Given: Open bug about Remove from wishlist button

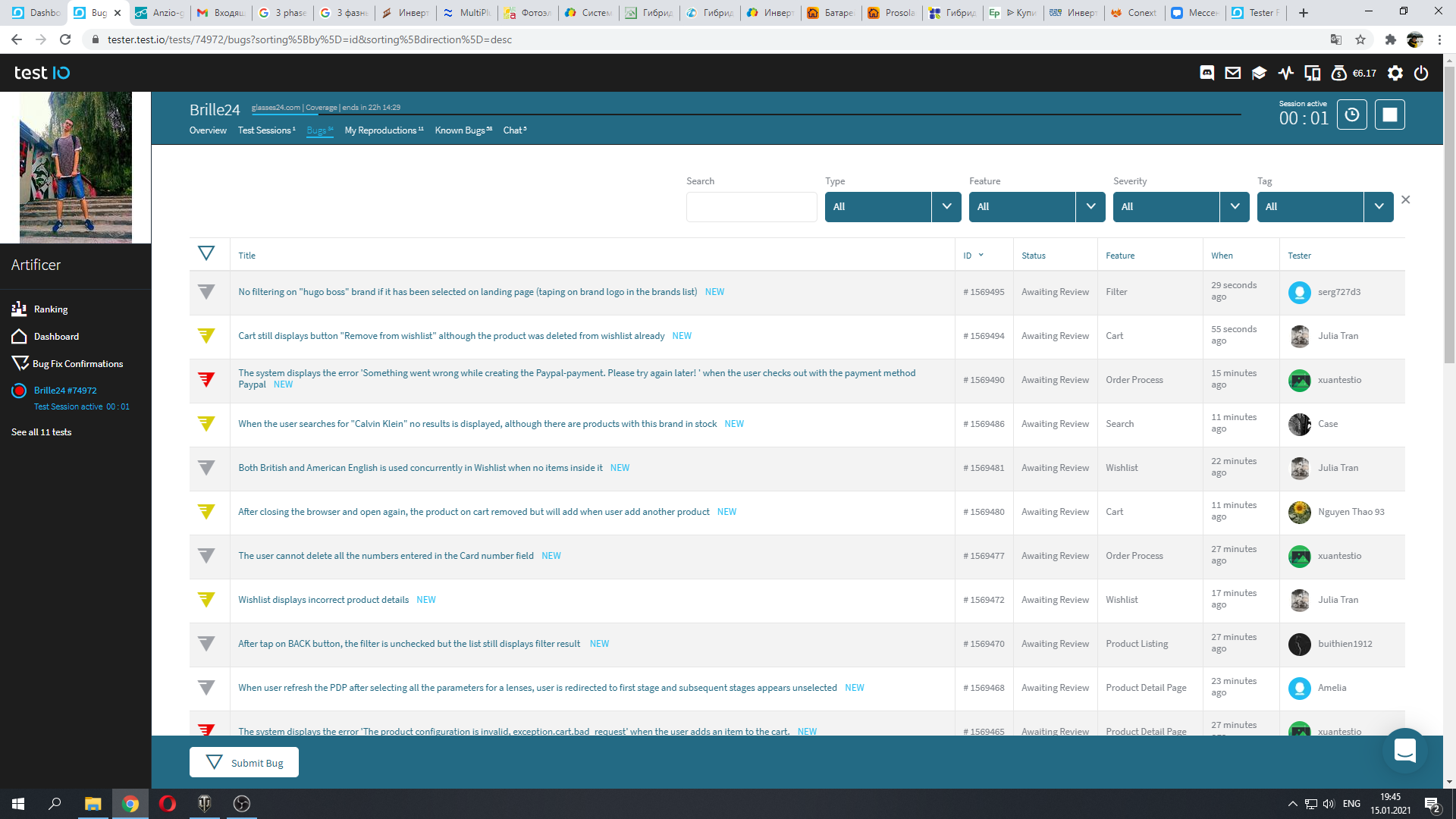Looking at the screenshot, I should tap(451, 336).
